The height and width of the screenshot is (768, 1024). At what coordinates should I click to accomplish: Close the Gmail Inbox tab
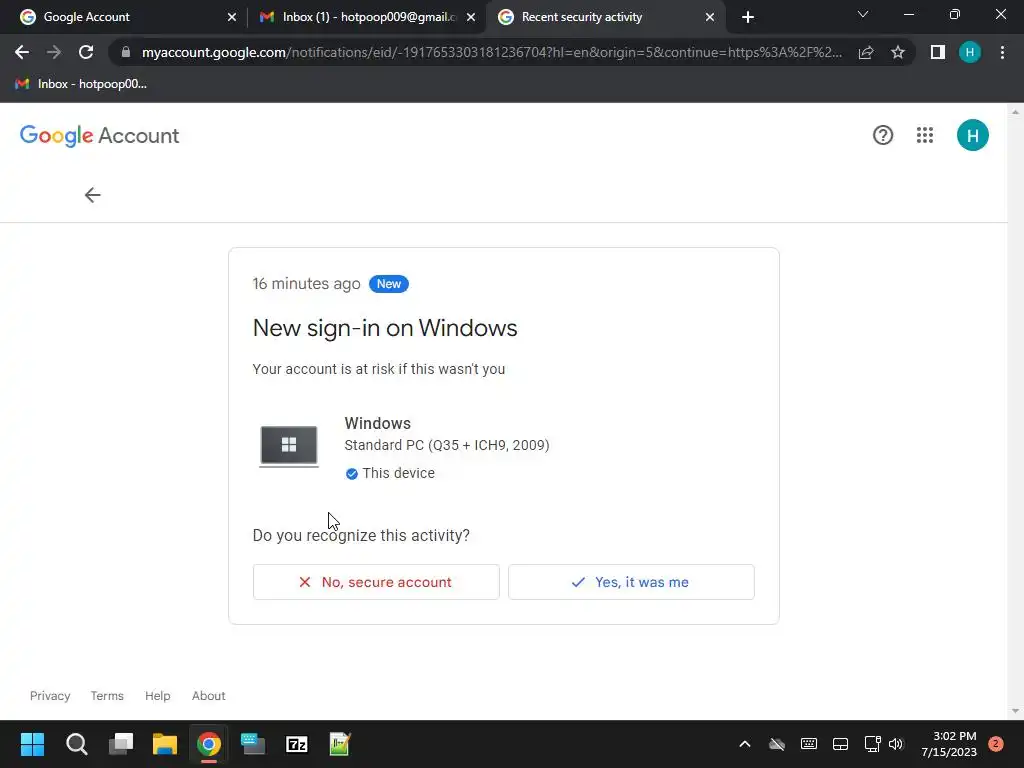click(471, 17)
